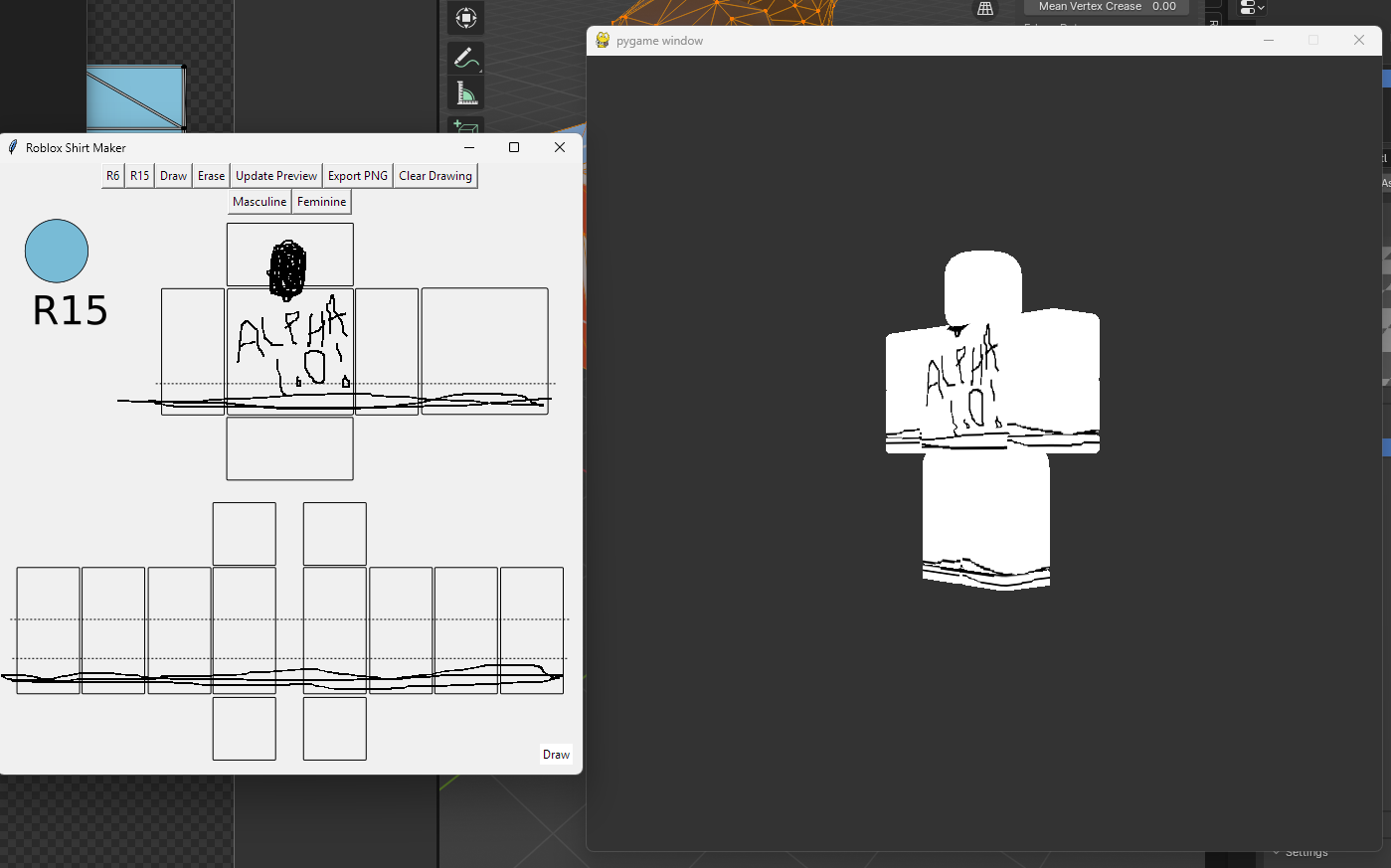
Task: Select Blender's Measure tool
Action: tap(465, 94)
